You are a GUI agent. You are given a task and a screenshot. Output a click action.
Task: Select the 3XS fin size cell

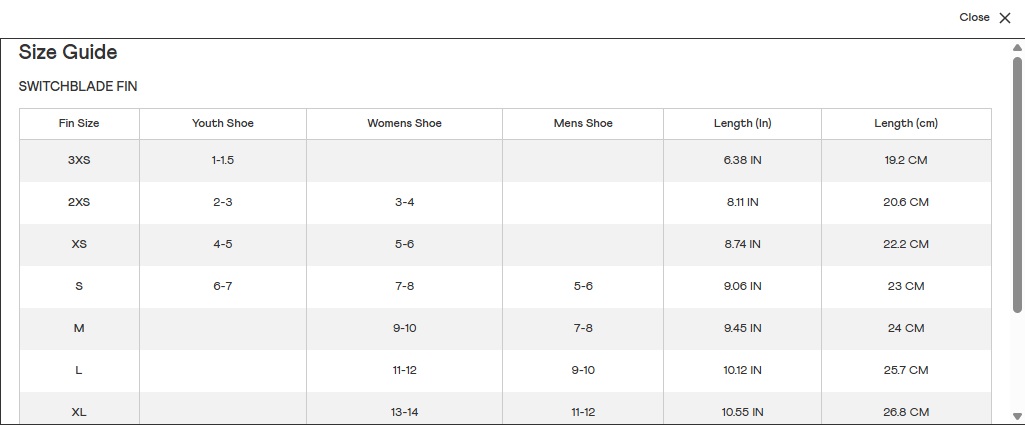79,160
